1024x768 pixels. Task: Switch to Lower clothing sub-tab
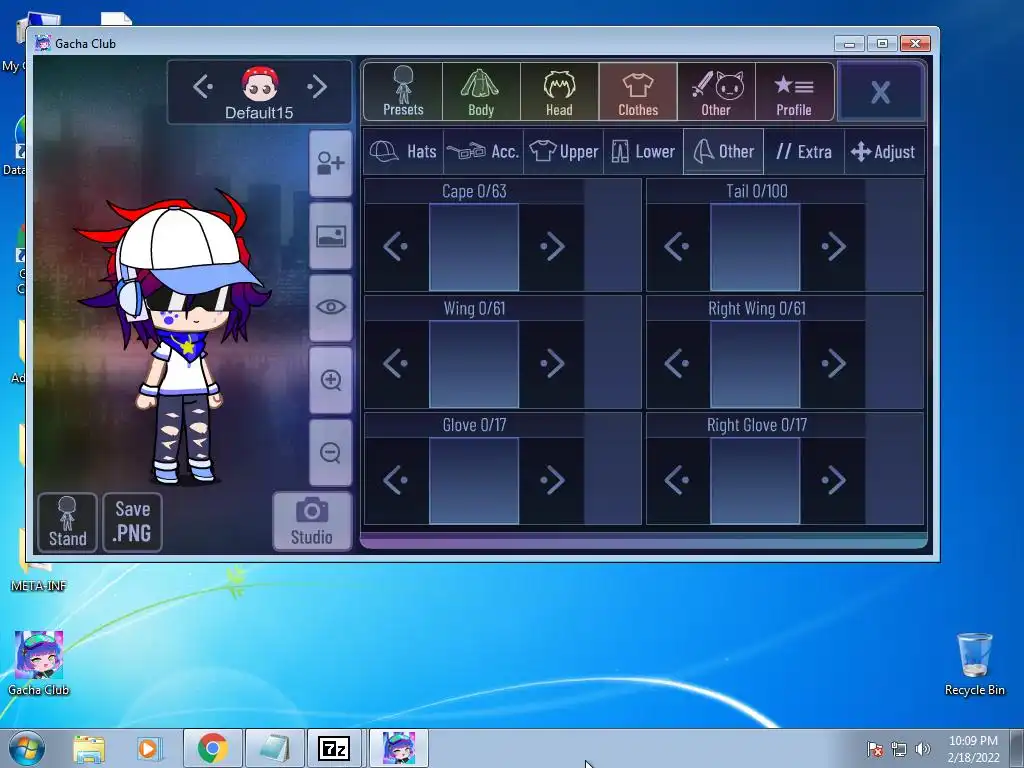[x=643, y=152]
